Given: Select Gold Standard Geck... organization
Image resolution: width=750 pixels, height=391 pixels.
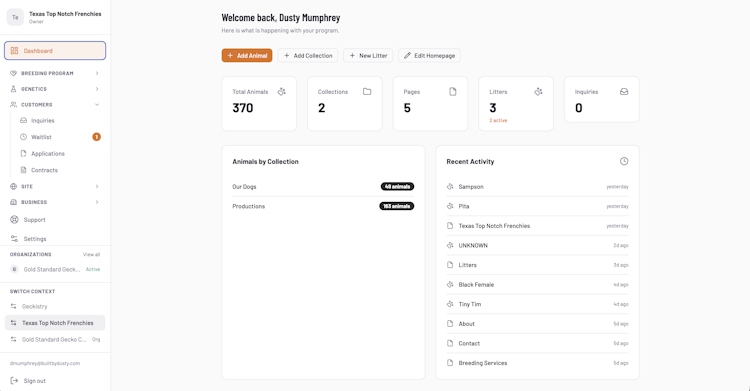Looking at the screenshot, I should [55, 269].
